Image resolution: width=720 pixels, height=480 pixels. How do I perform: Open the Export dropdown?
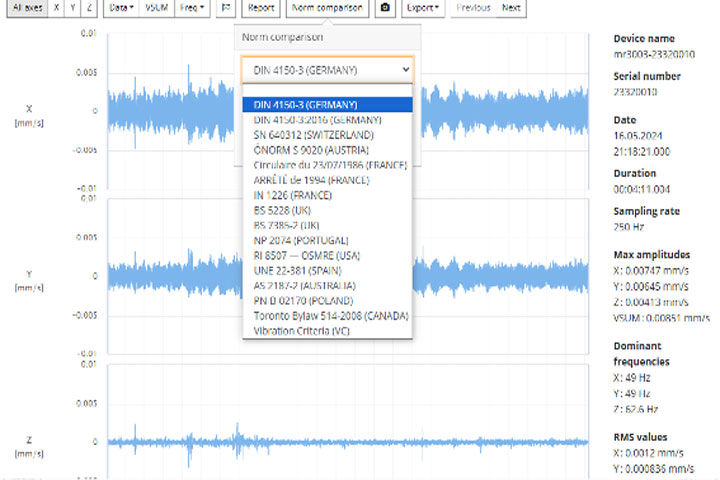point(422,8)
